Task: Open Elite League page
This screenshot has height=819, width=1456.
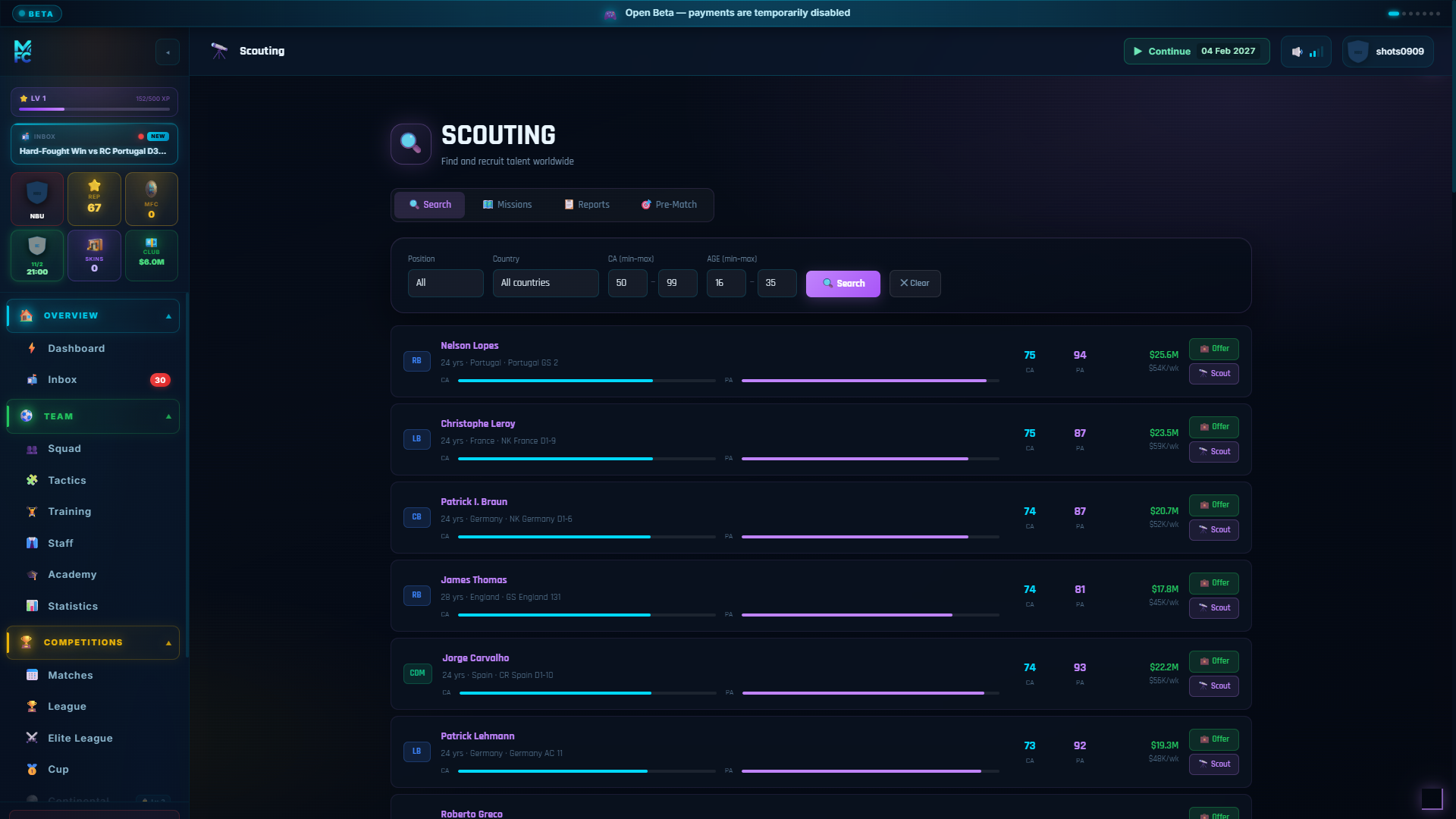Action: pyautogui.click(x=93, y=739)
